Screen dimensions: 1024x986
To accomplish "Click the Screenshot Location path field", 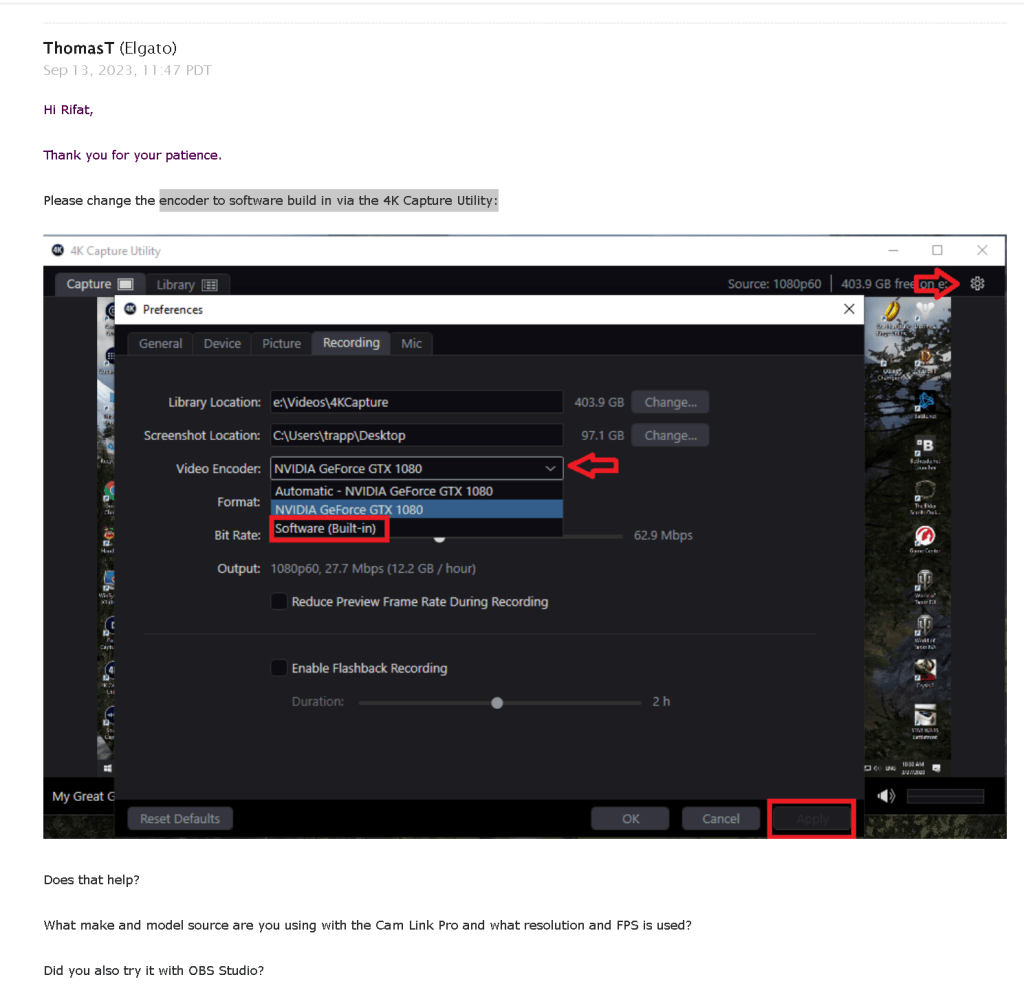I will pyautogui.click(x=416, y=436).
